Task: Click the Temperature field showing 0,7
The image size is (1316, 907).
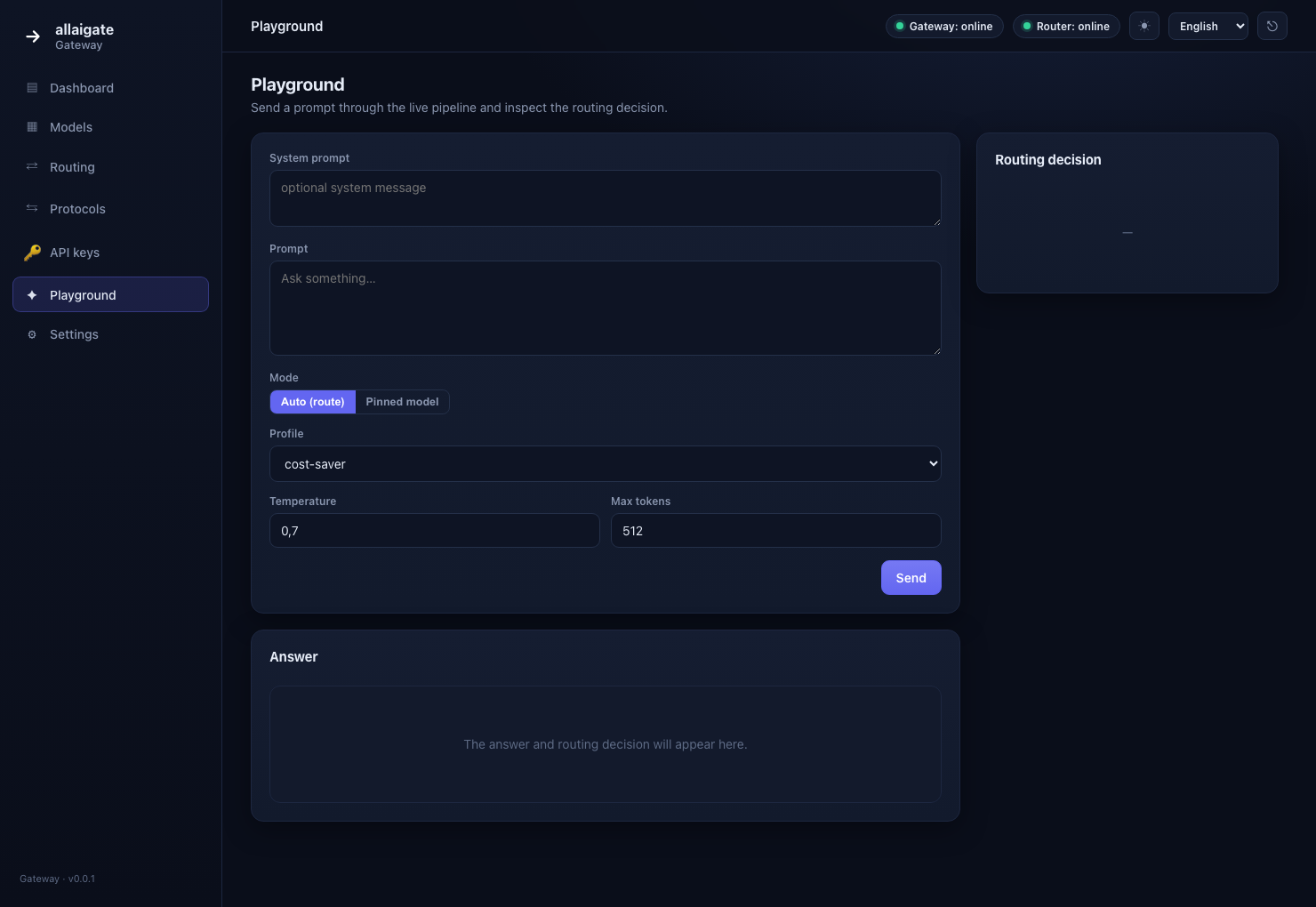Action: pyautogui.click(x=435, y=531)
